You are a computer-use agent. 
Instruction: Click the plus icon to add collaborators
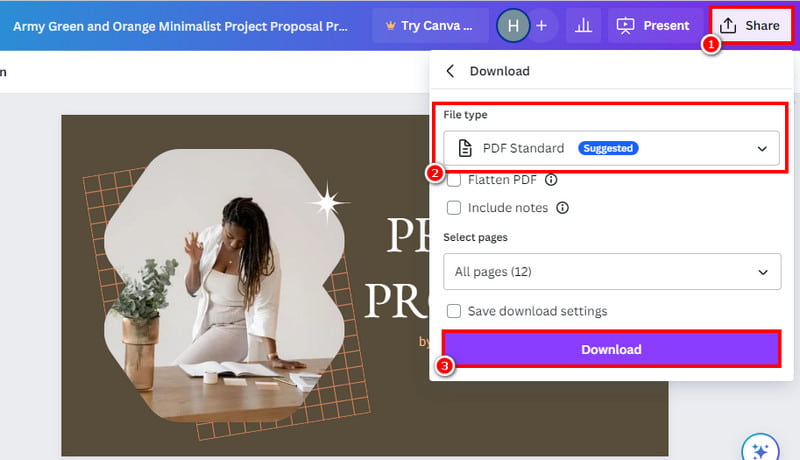[541, 25]
